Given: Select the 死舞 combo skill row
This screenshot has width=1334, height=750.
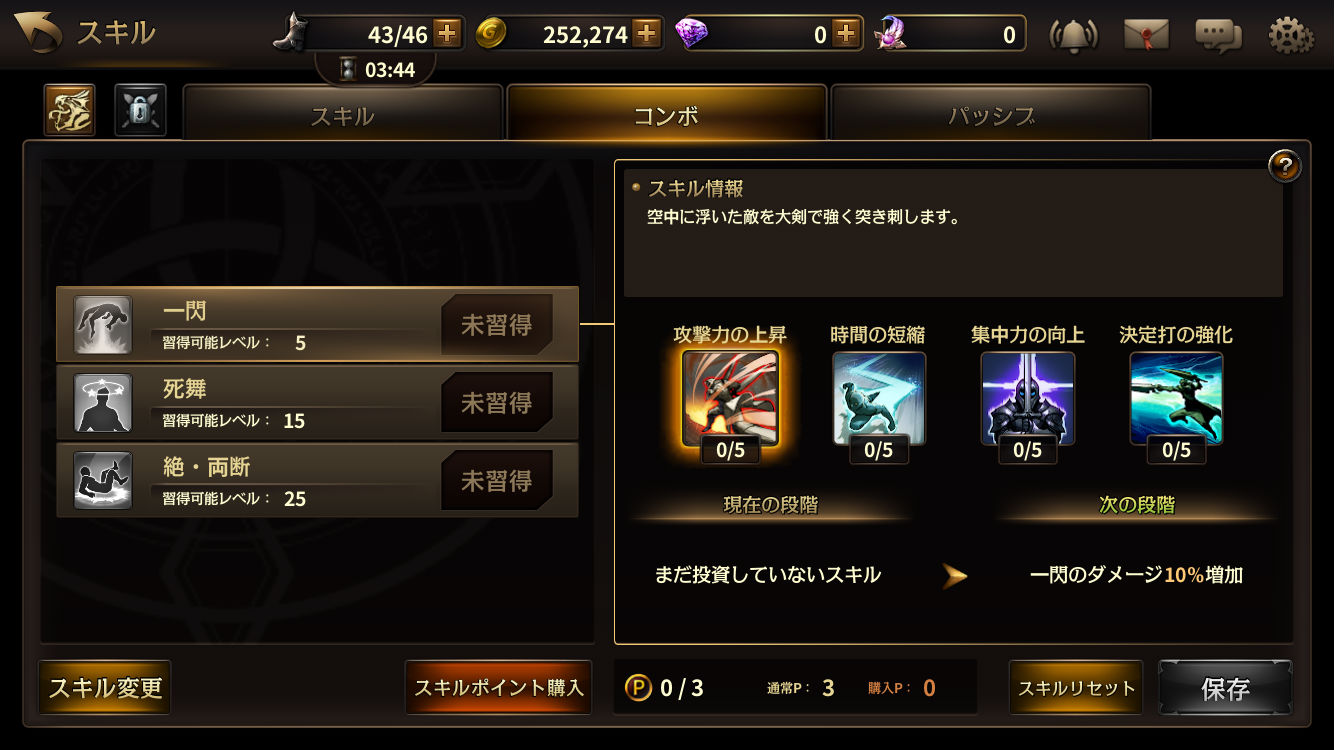Looking at the screenshot, I should click(318, 403).
